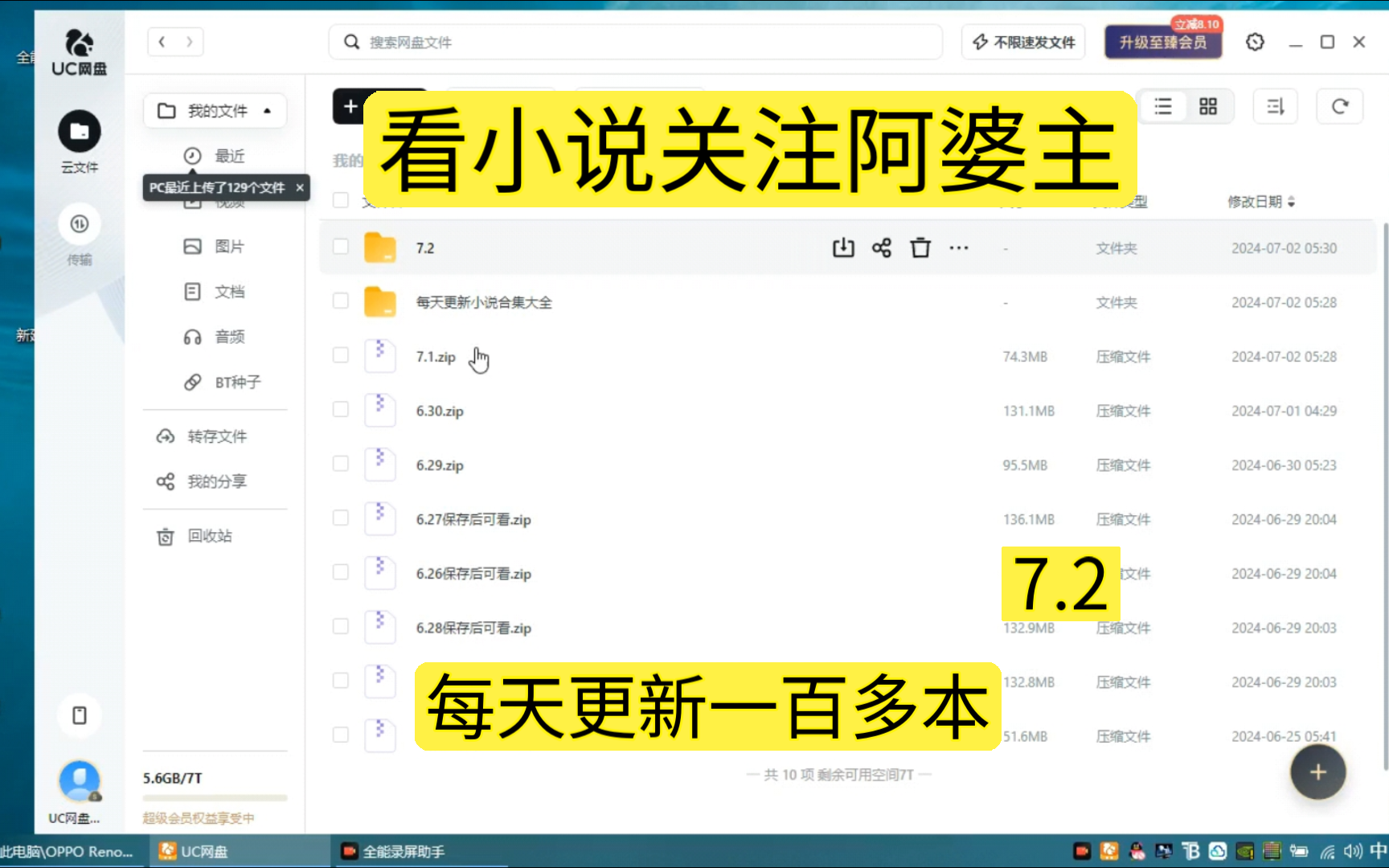Open settings hexagon icon
Screen dimensions: 1389x868
point(1255,42)
